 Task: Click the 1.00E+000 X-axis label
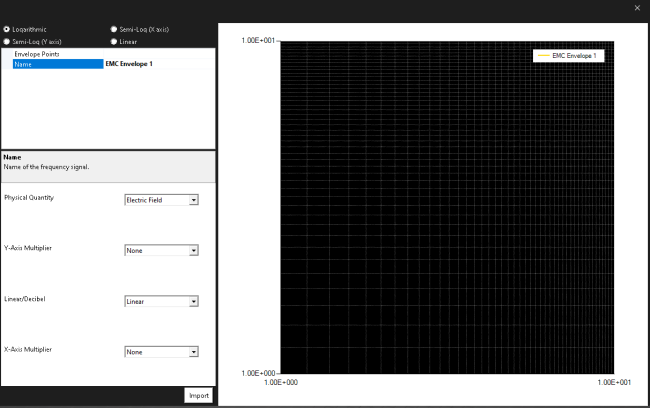pos(281,382)
